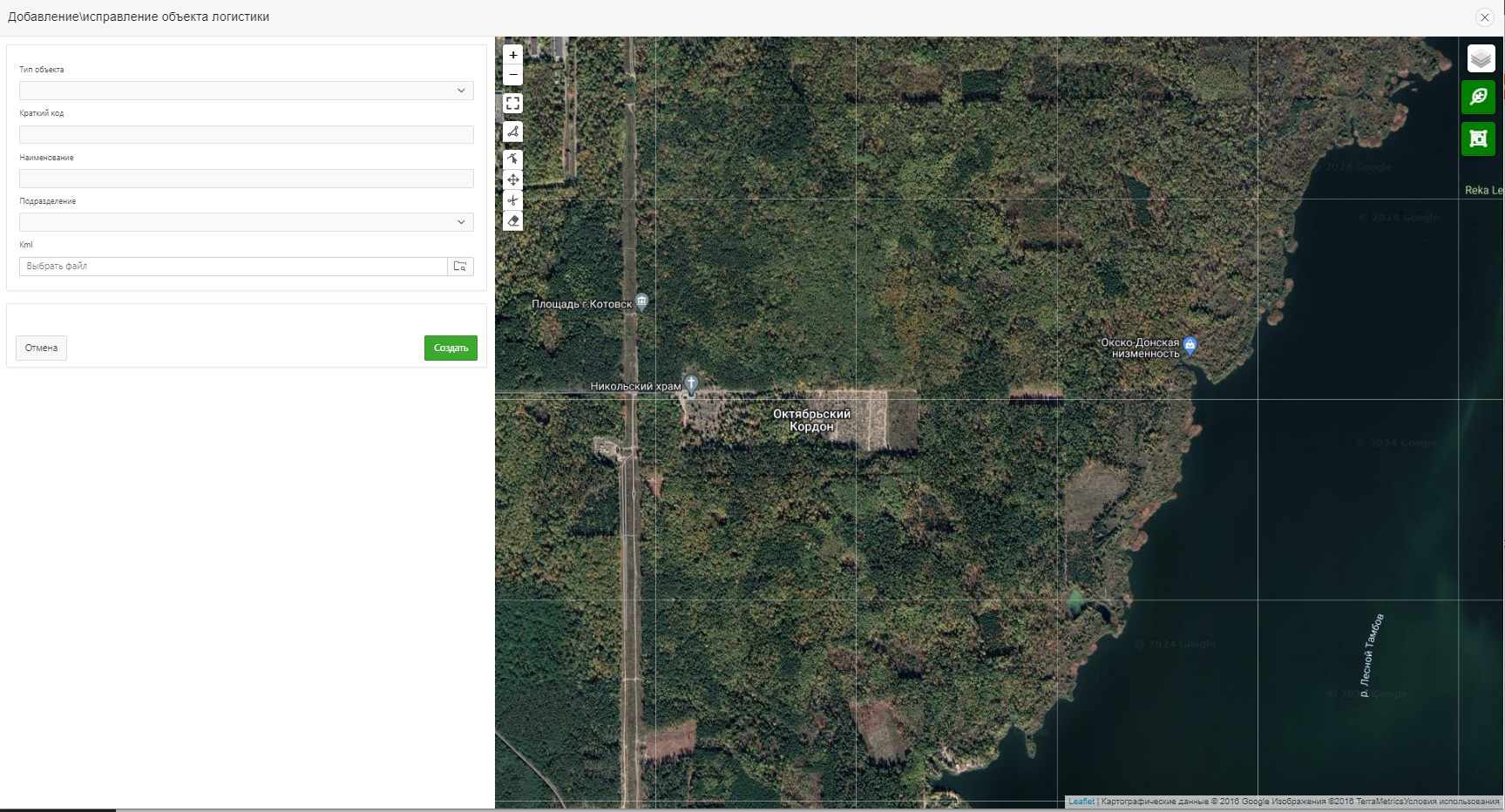Activate the edit vertices tool

pos(513,159)
